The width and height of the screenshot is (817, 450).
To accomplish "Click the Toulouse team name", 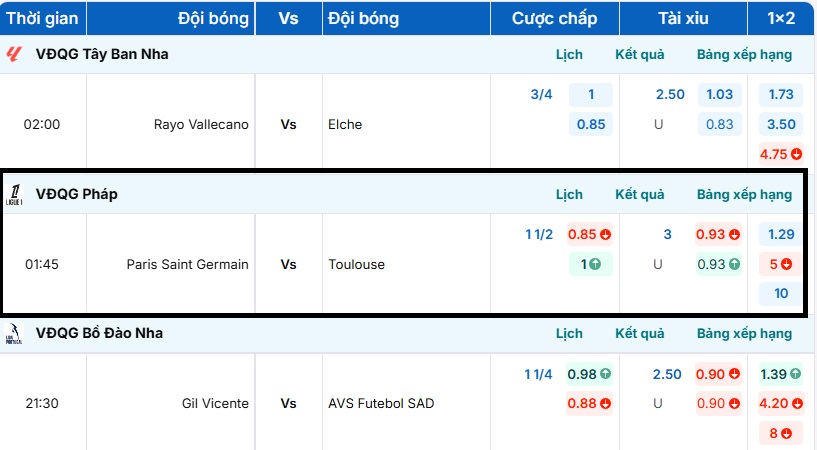I will pyautogui.click(x=358, y=265).
